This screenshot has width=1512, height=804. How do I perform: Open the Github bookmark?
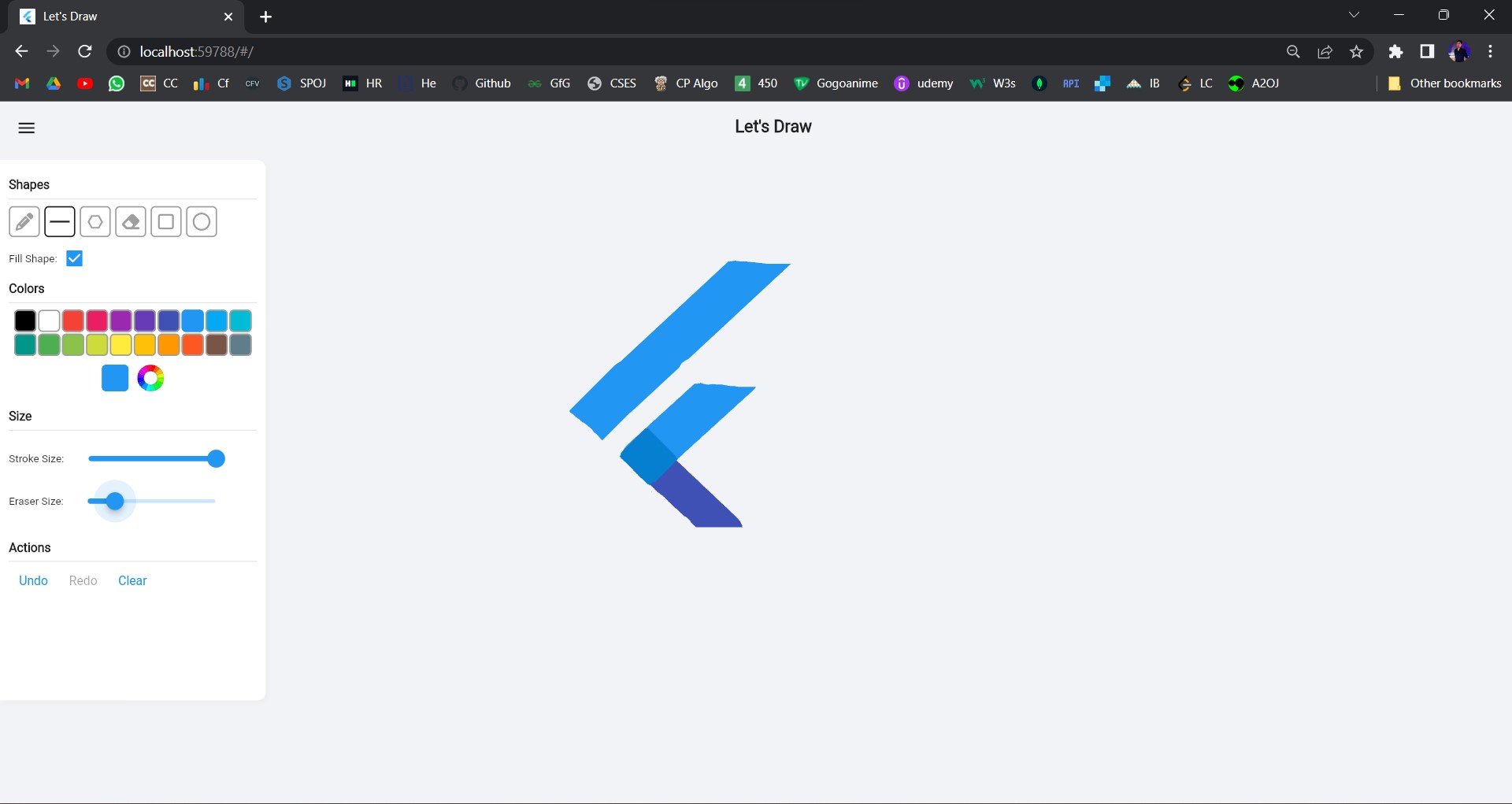482,83
